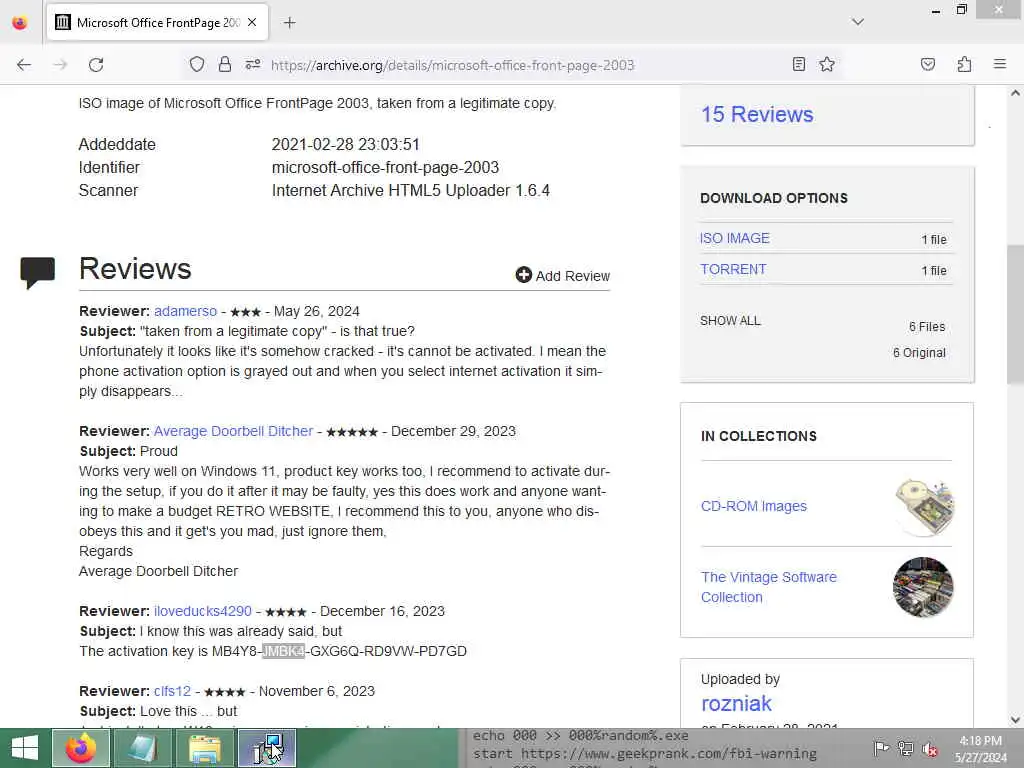Viewport: 1024px width, 768px height.
Task: Click scrollbar up arrow
Action: click(x=1015, y=93)
